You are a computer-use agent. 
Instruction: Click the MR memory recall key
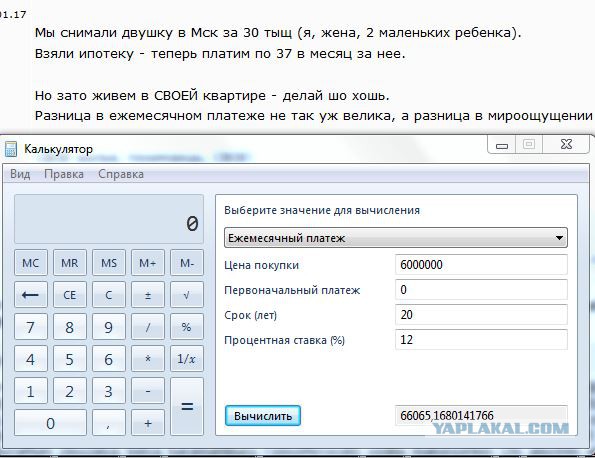70,263
